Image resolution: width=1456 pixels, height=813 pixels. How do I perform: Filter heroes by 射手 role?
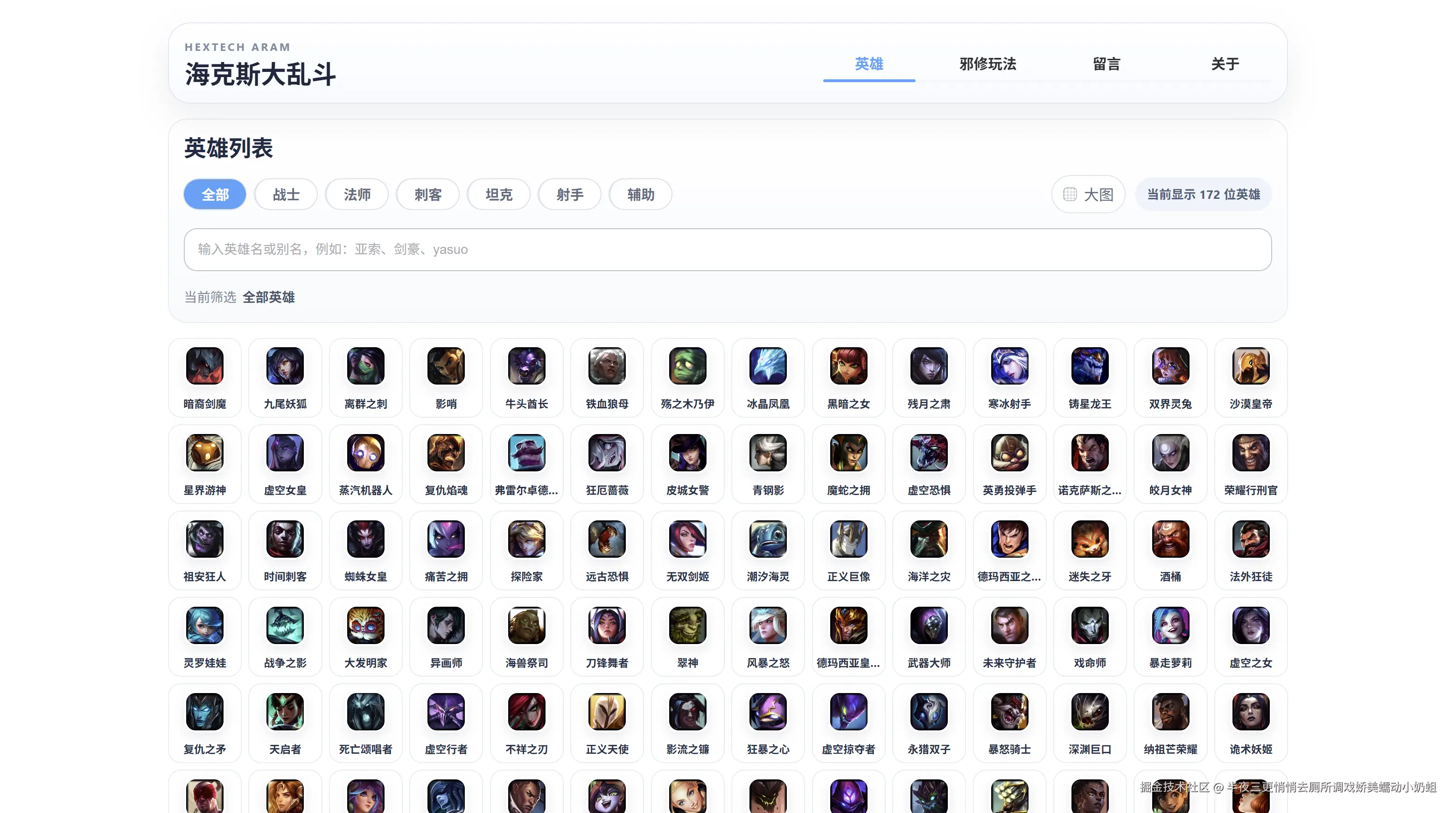point(570,194)
